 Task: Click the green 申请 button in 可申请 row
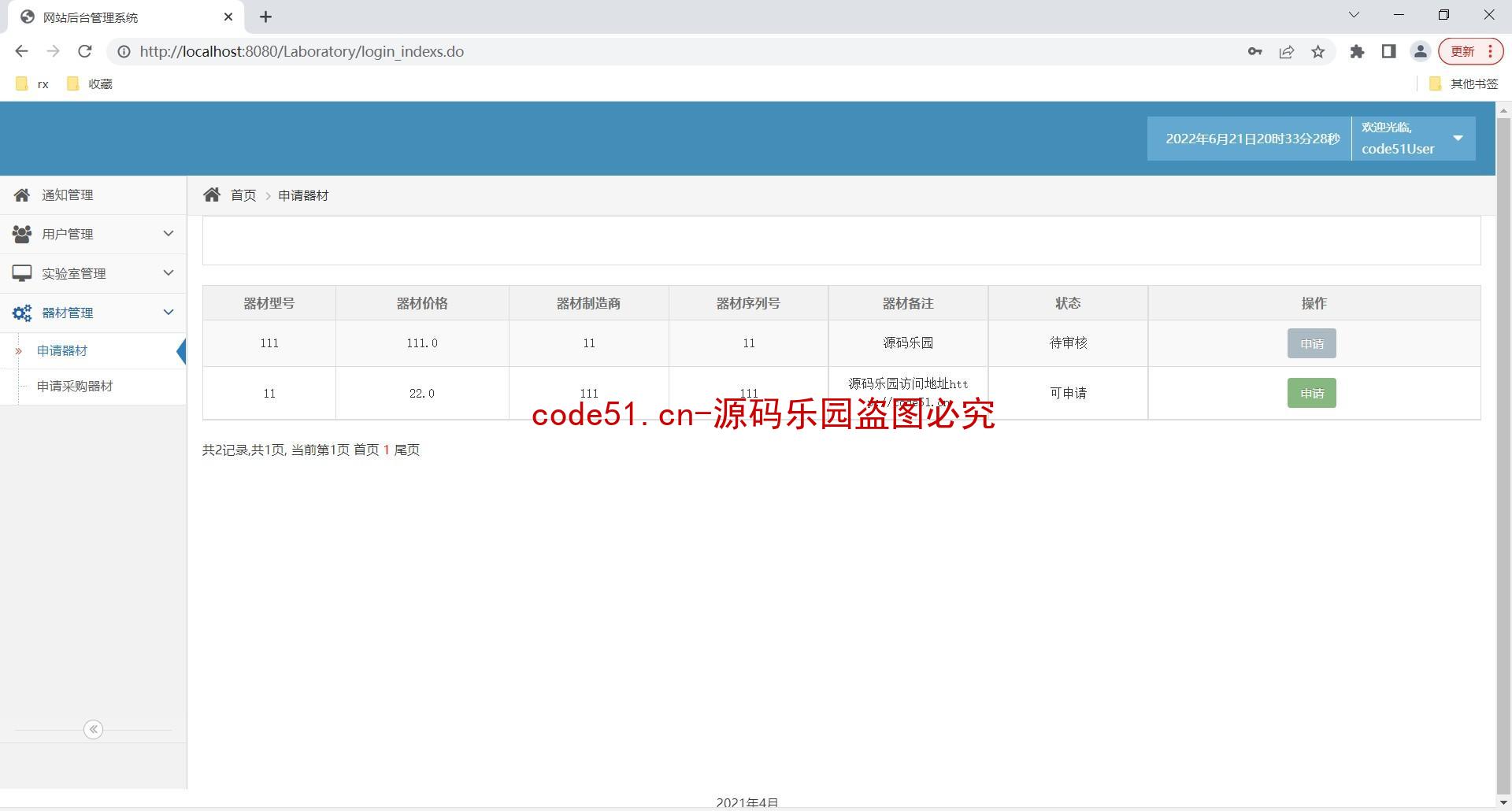coord(1312,393)
